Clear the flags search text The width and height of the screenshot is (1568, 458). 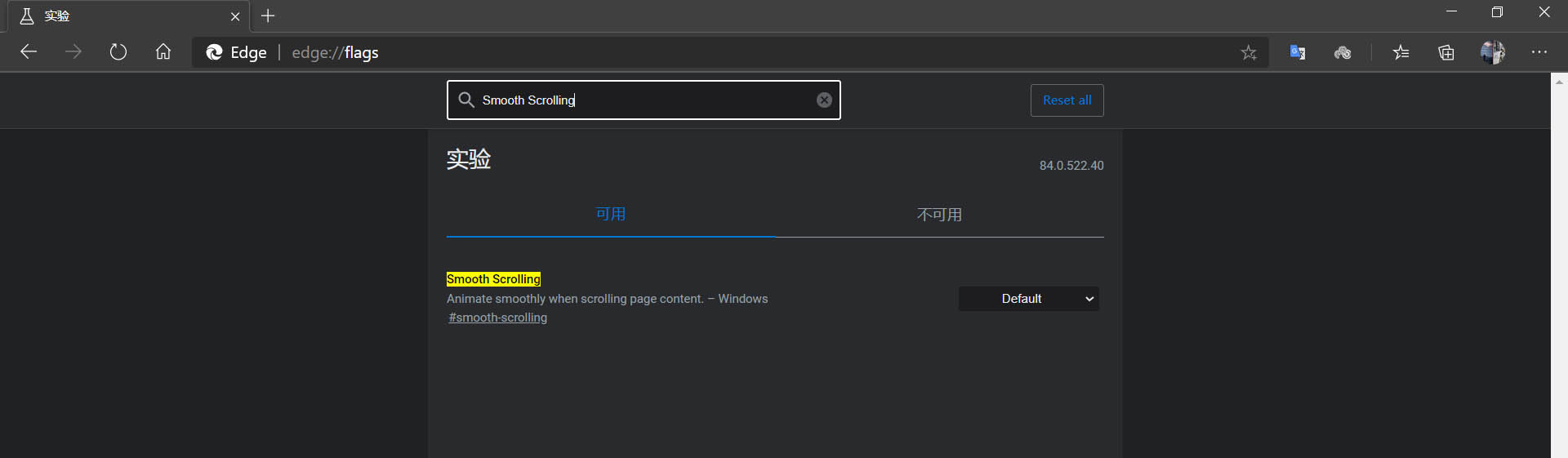[824, 100]
